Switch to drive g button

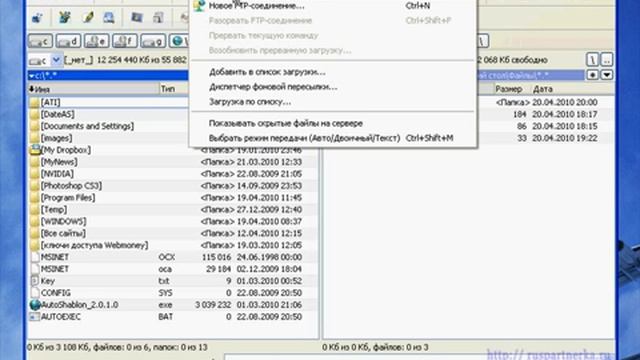(153, 41)
